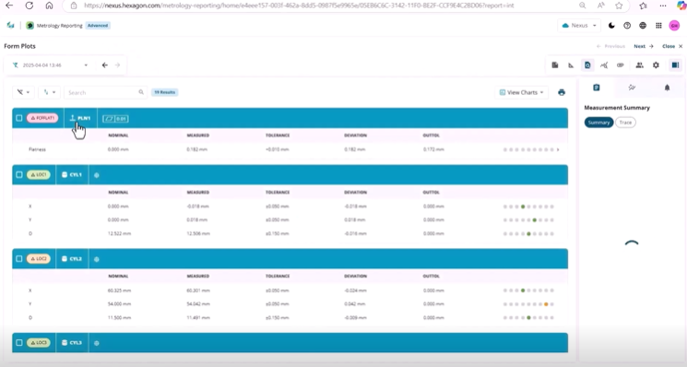
Task: Expand the Flatness row chevron
Action: tap(558, 150)
